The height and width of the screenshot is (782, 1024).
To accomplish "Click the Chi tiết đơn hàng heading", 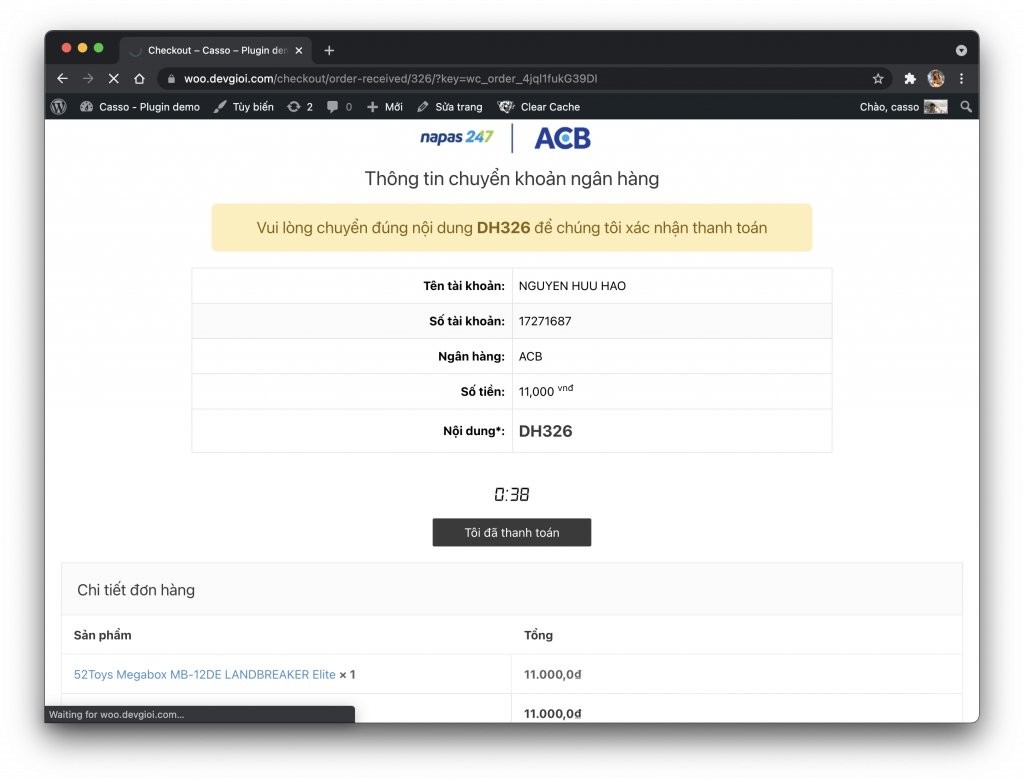I will pos(136,590).
